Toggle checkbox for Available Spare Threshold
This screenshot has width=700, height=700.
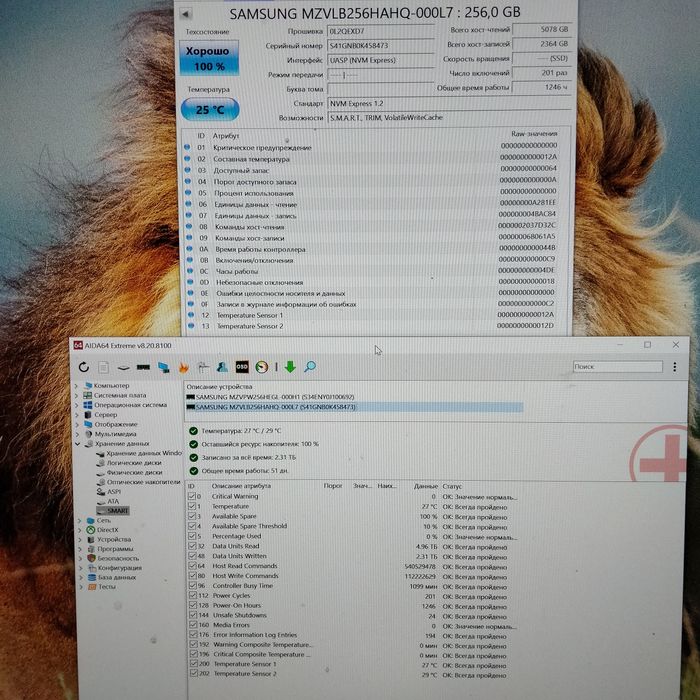(192, 526)
